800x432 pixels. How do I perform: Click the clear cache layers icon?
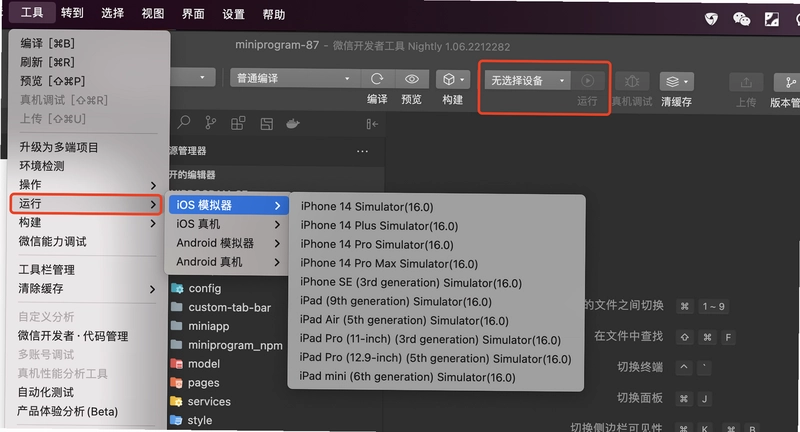click(677, 81)
